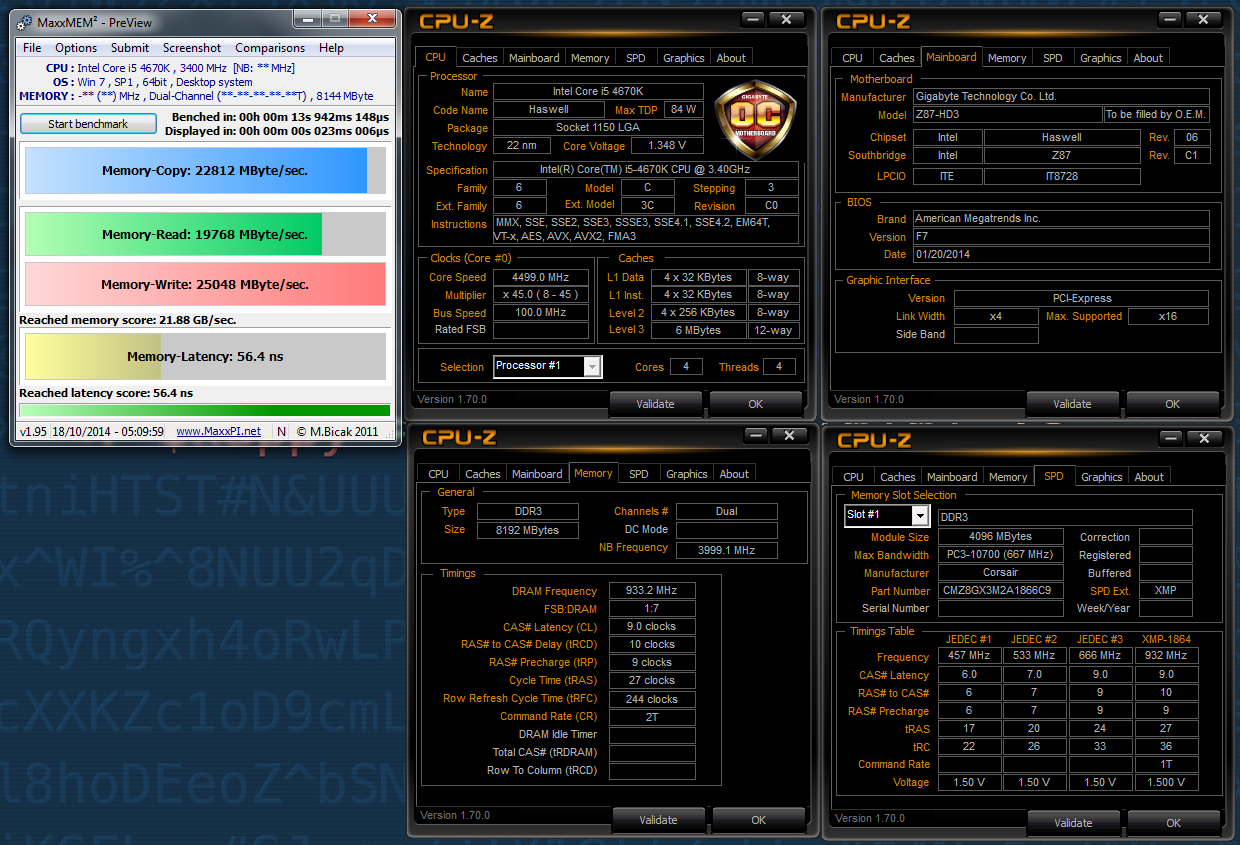Click the Memory-Copy result bar

pyautogui.click(x=205, y=170)
